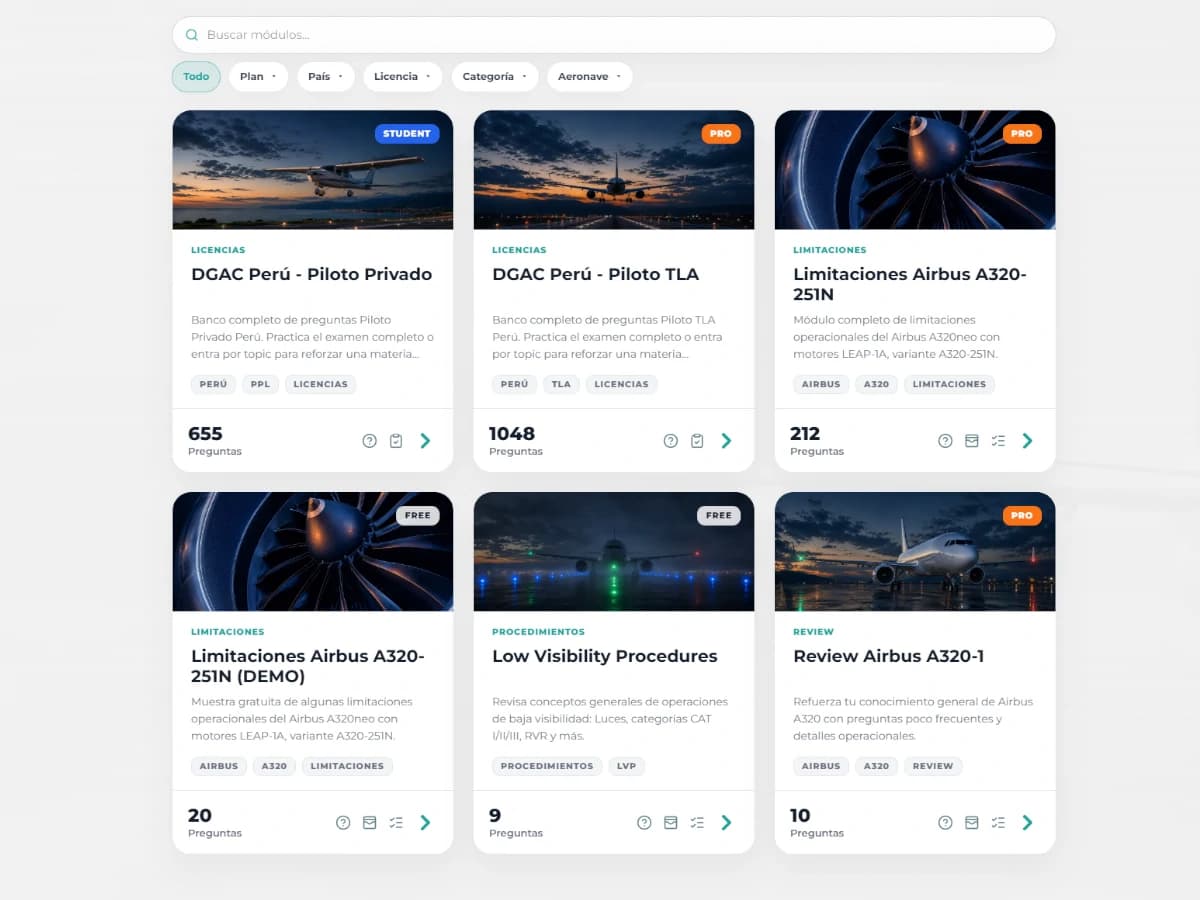Expand the País filter dropdown

click(325, 77)
